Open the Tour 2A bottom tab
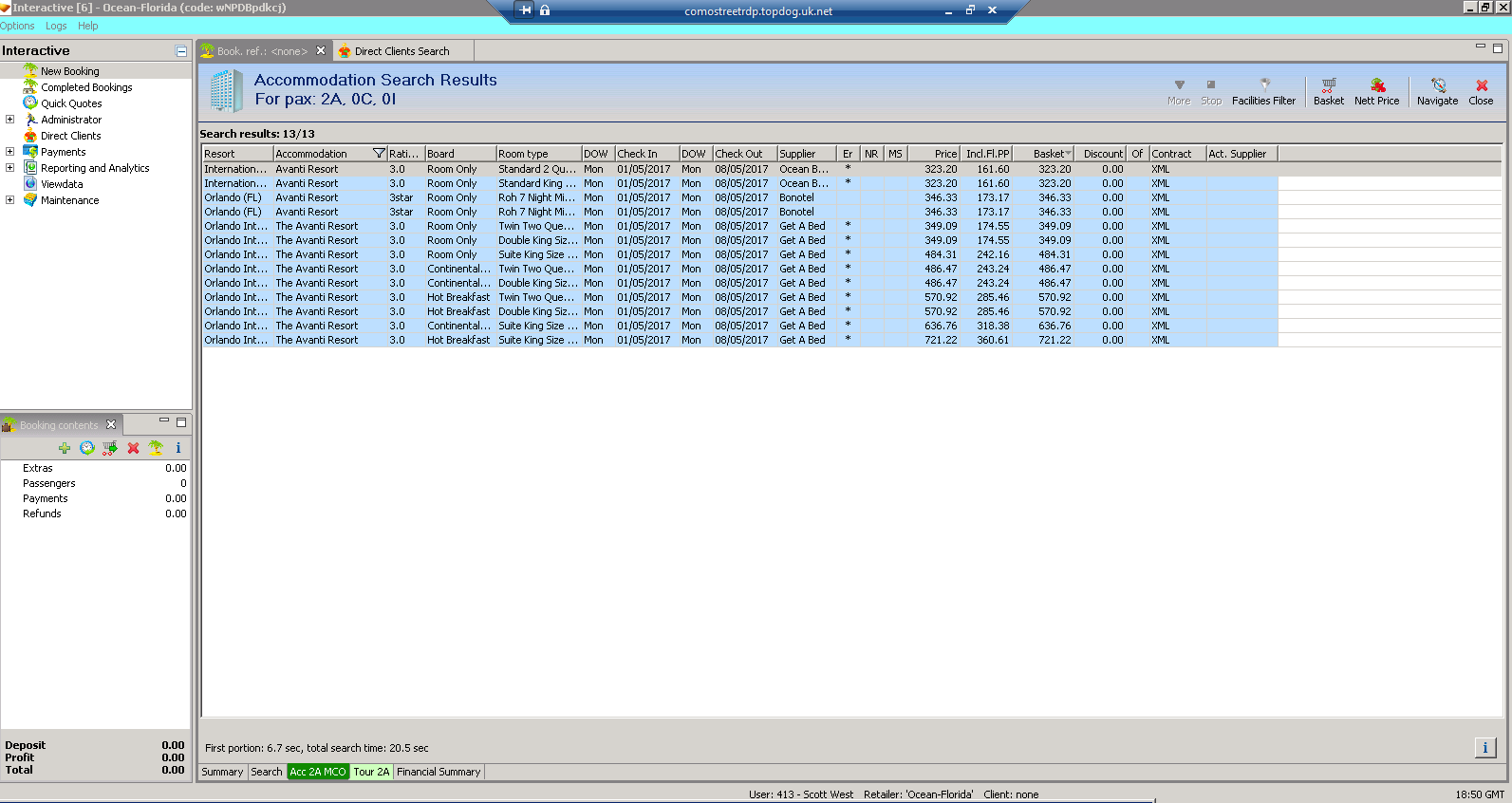The height and width of the screenshot is (803, 1512). pos(371,772)
